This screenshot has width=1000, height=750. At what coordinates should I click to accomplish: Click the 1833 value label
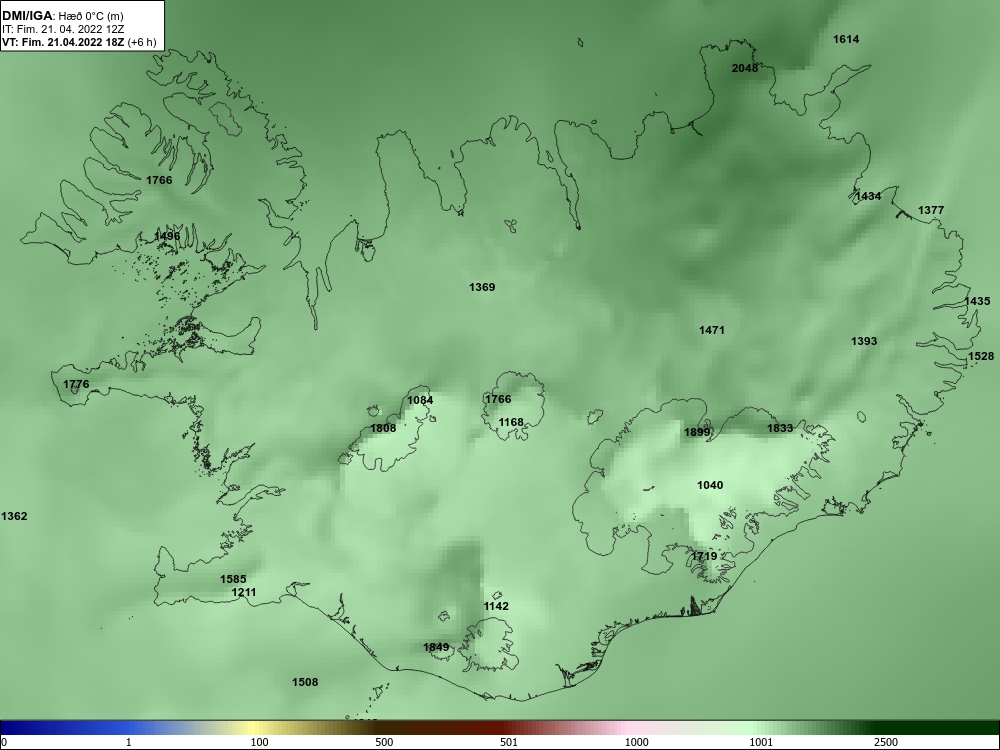(780, 429)
